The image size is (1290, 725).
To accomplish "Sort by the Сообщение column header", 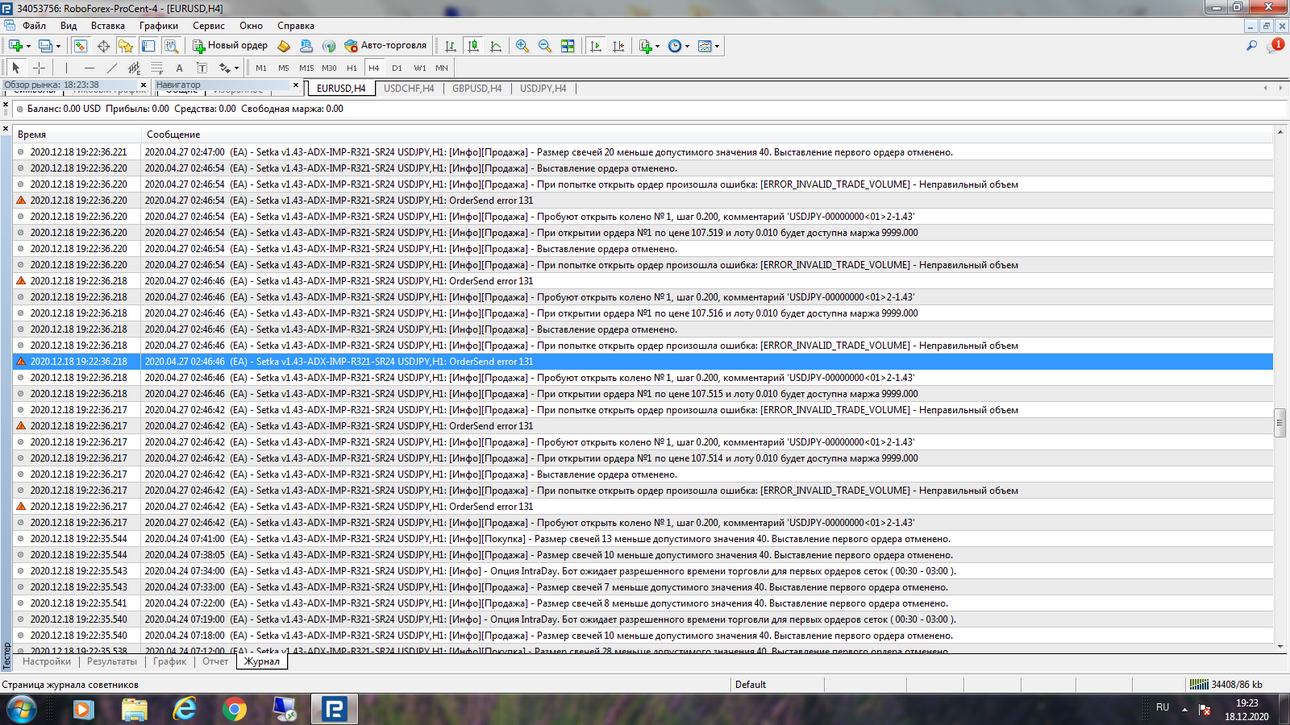I will point(707,134).
